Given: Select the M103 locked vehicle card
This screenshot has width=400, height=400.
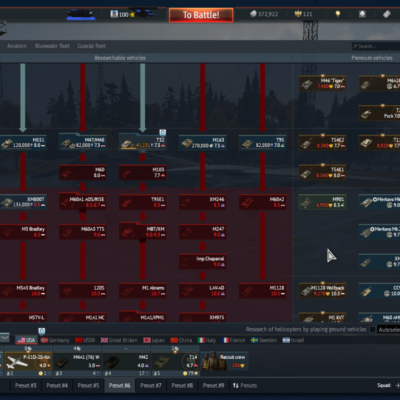Looking at the screenshot, I should pos(143,173).
